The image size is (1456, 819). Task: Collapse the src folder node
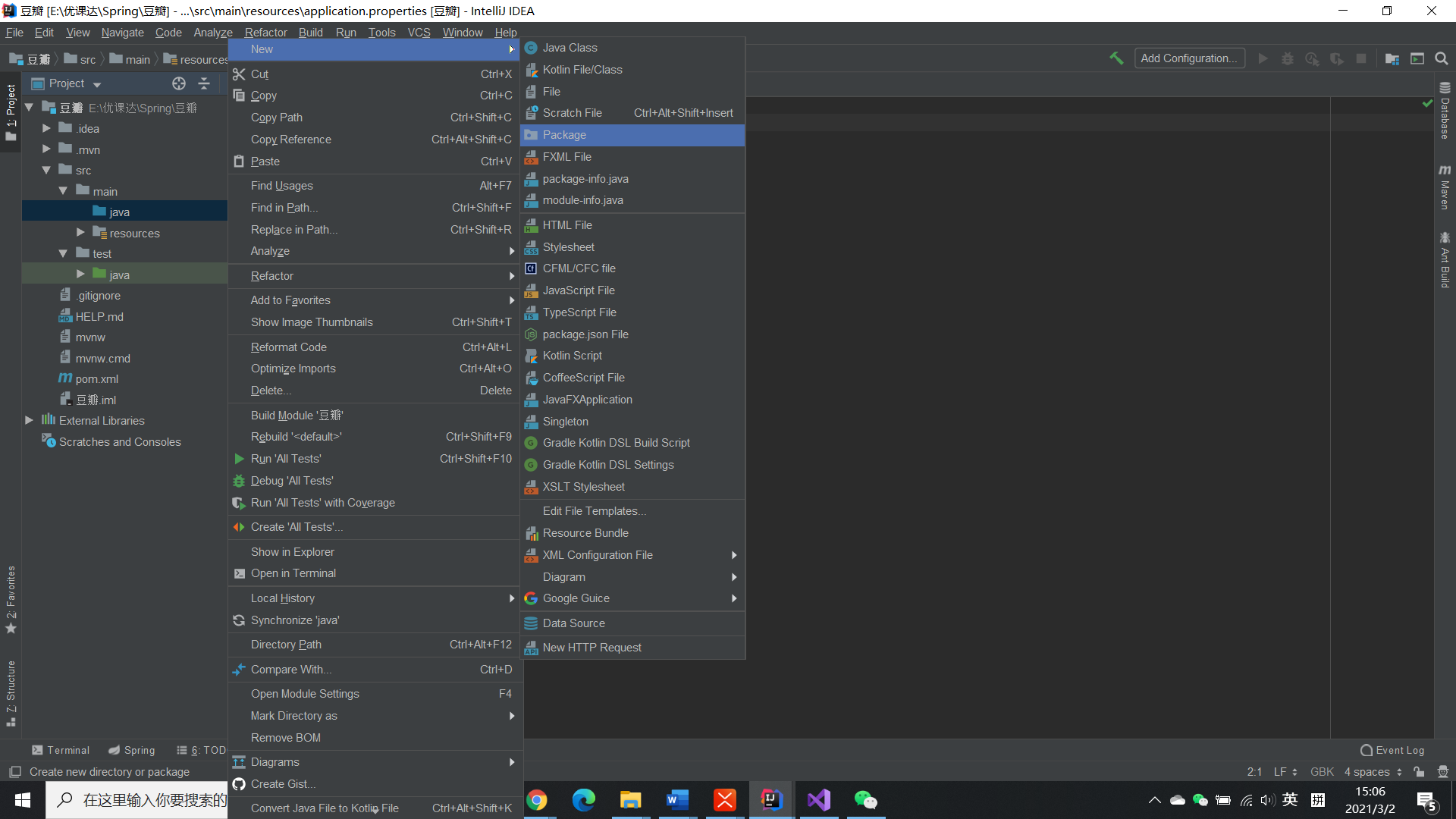click(x=46, y=171)
